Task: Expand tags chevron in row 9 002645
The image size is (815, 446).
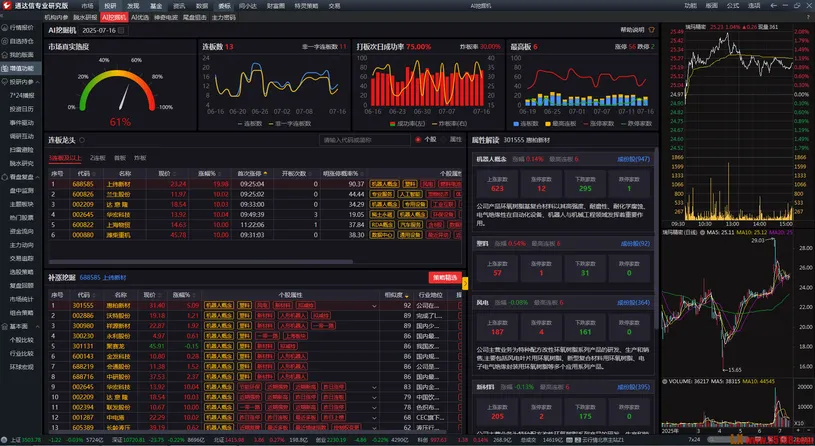Action: 374,387
